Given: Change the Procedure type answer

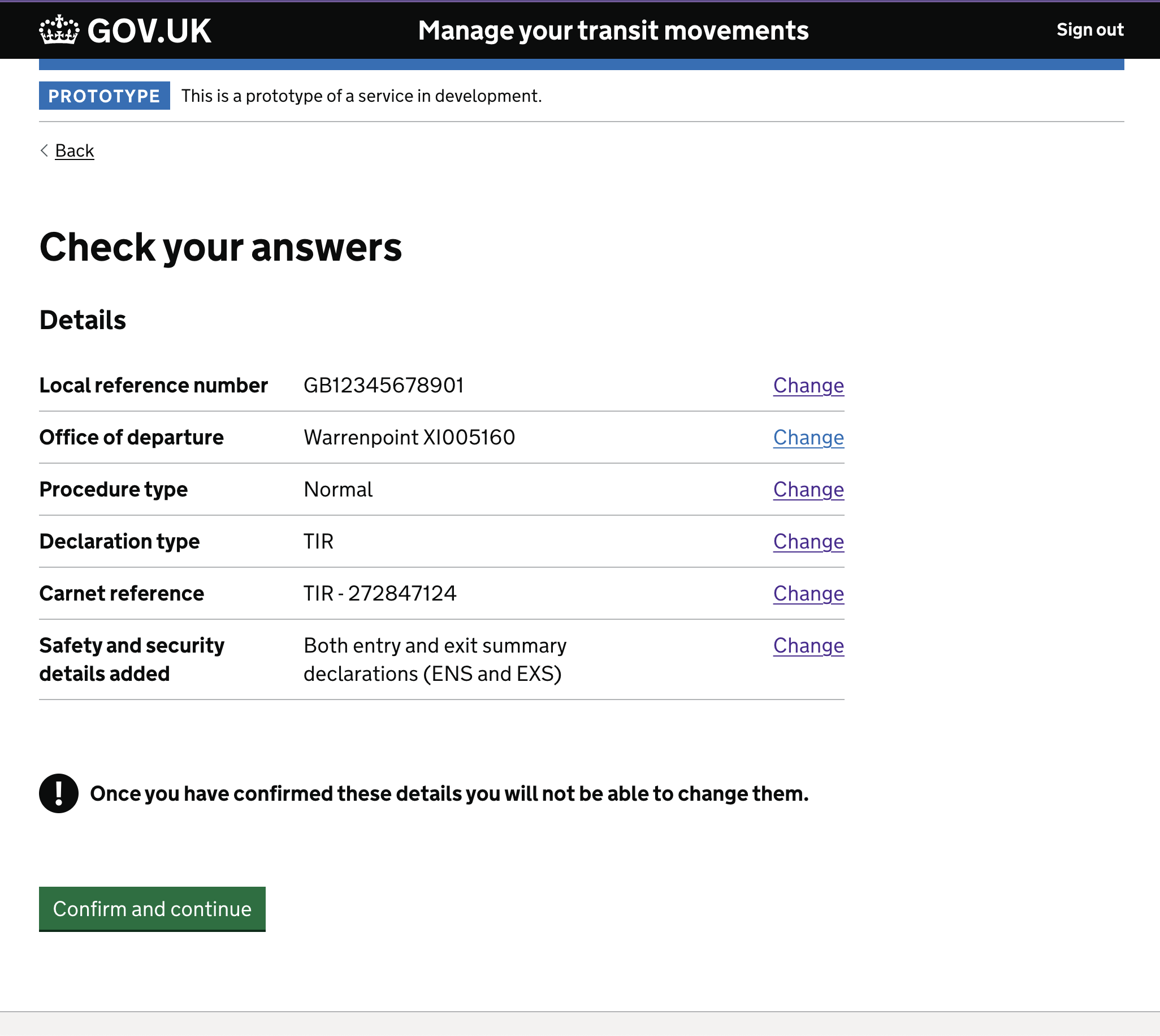Looking at the screenshot, I should click(x=808, y=489).
